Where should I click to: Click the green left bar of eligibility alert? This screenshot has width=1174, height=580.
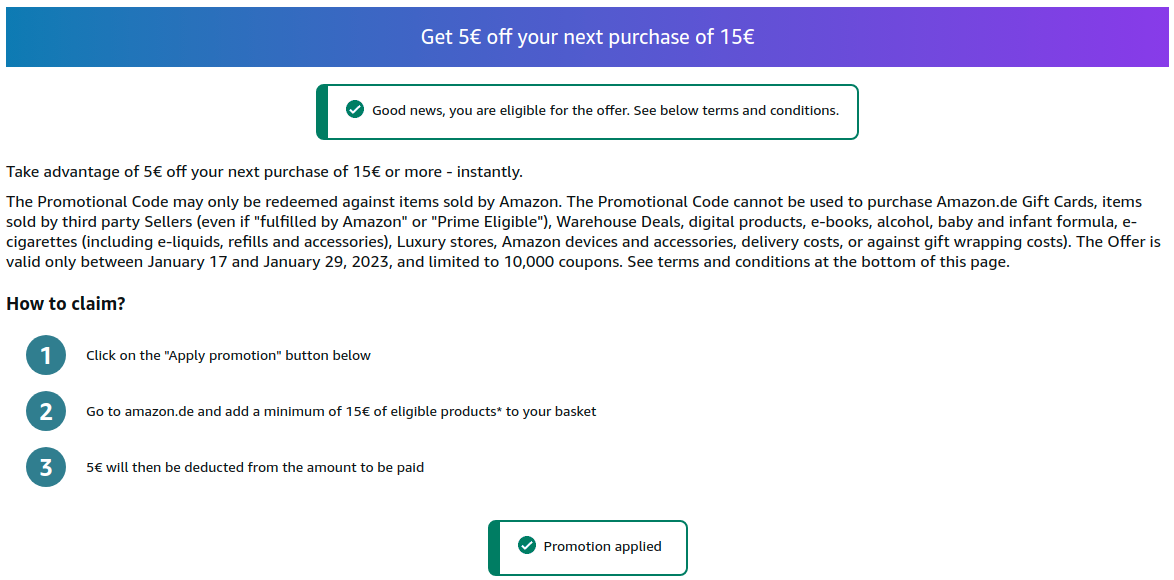[322, 111]
